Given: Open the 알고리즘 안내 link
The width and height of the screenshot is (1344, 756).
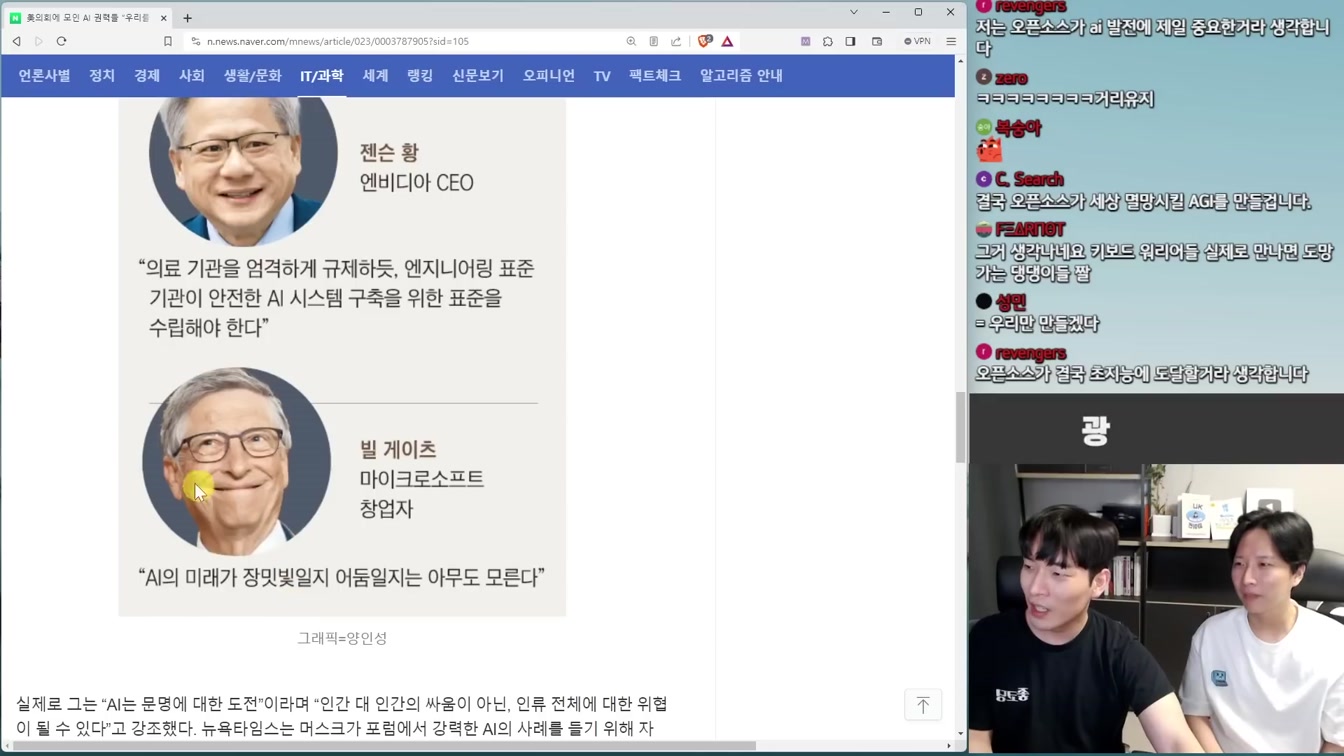Looking at the screenshot, I should click(x=741, y=76).
